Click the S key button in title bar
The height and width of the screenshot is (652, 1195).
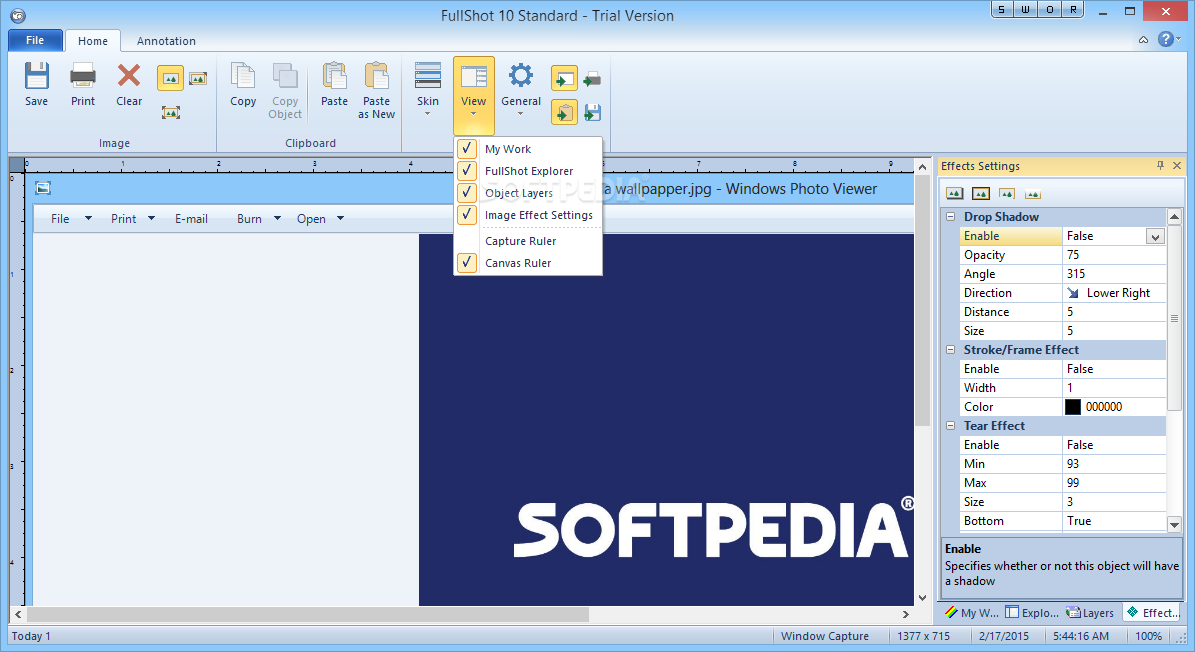1001,9
